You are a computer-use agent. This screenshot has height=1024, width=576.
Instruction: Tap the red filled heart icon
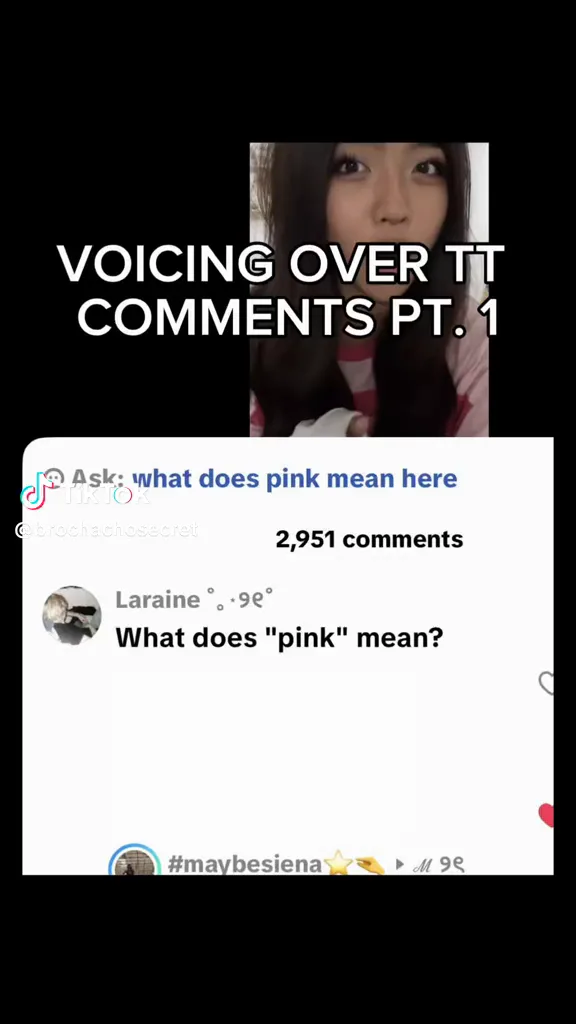[x=546, y=815]
